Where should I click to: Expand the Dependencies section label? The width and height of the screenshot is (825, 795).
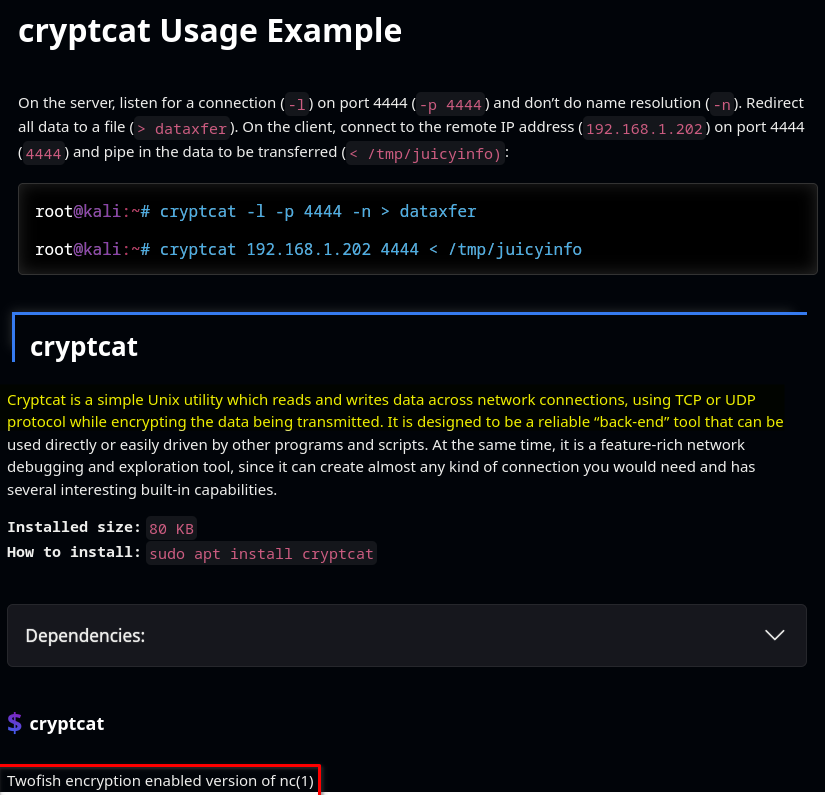pos(86,635)
